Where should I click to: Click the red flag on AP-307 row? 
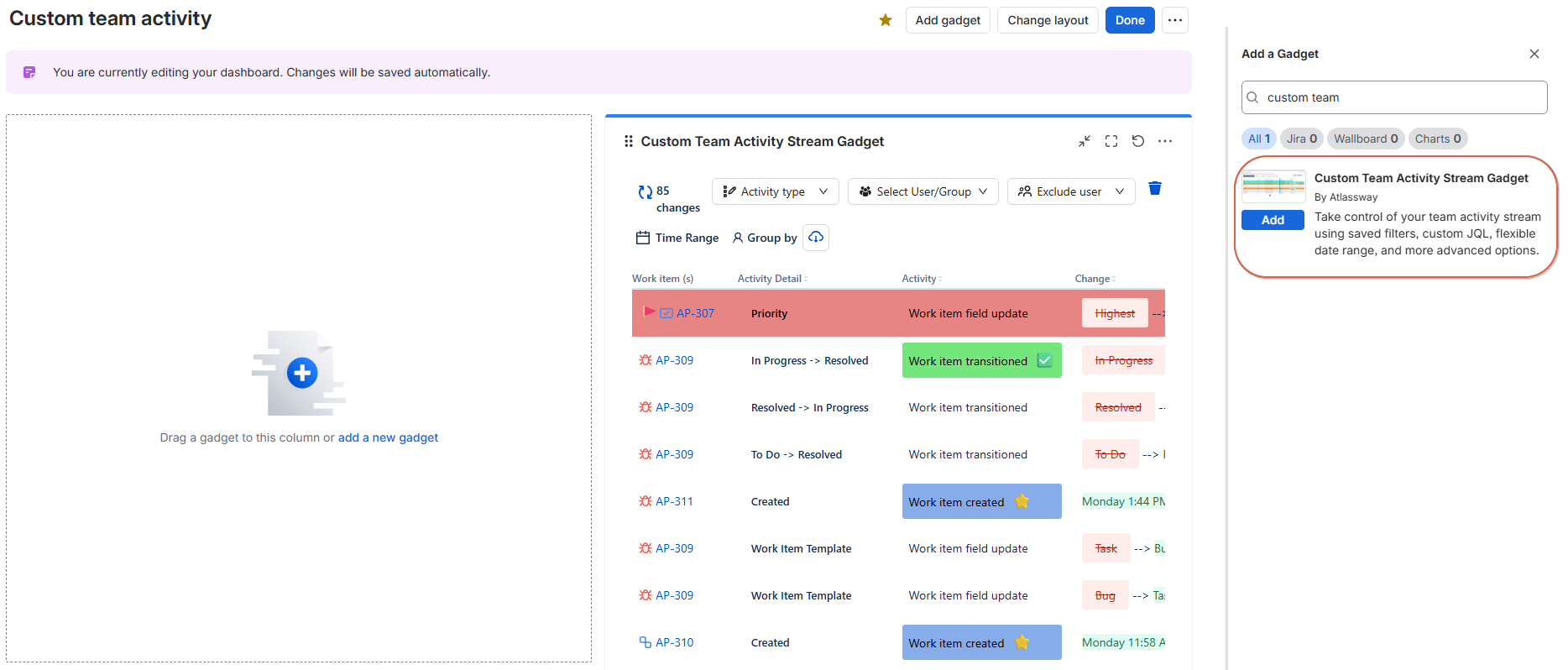tap(649, 312)
